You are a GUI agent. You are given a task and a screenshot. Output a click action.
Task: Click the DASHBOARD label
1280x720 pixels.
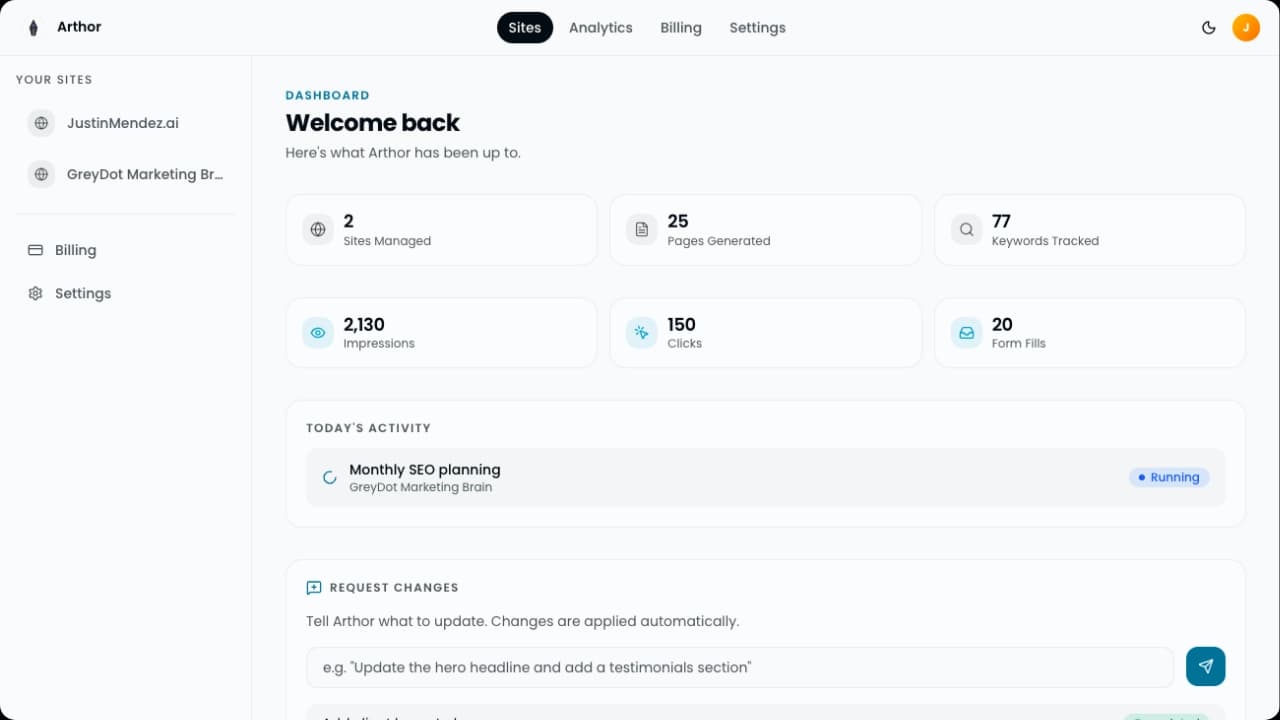click(328, 95)
